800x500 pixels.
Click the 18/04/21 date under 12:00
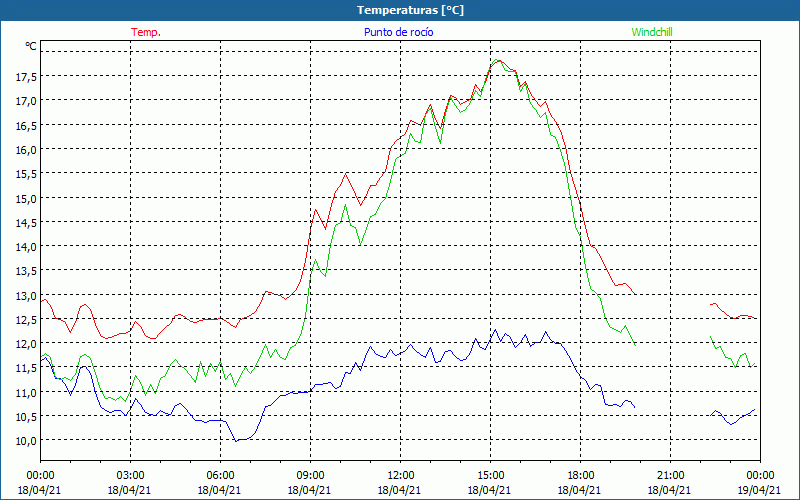pyautogui.click(x=399, y=490)
